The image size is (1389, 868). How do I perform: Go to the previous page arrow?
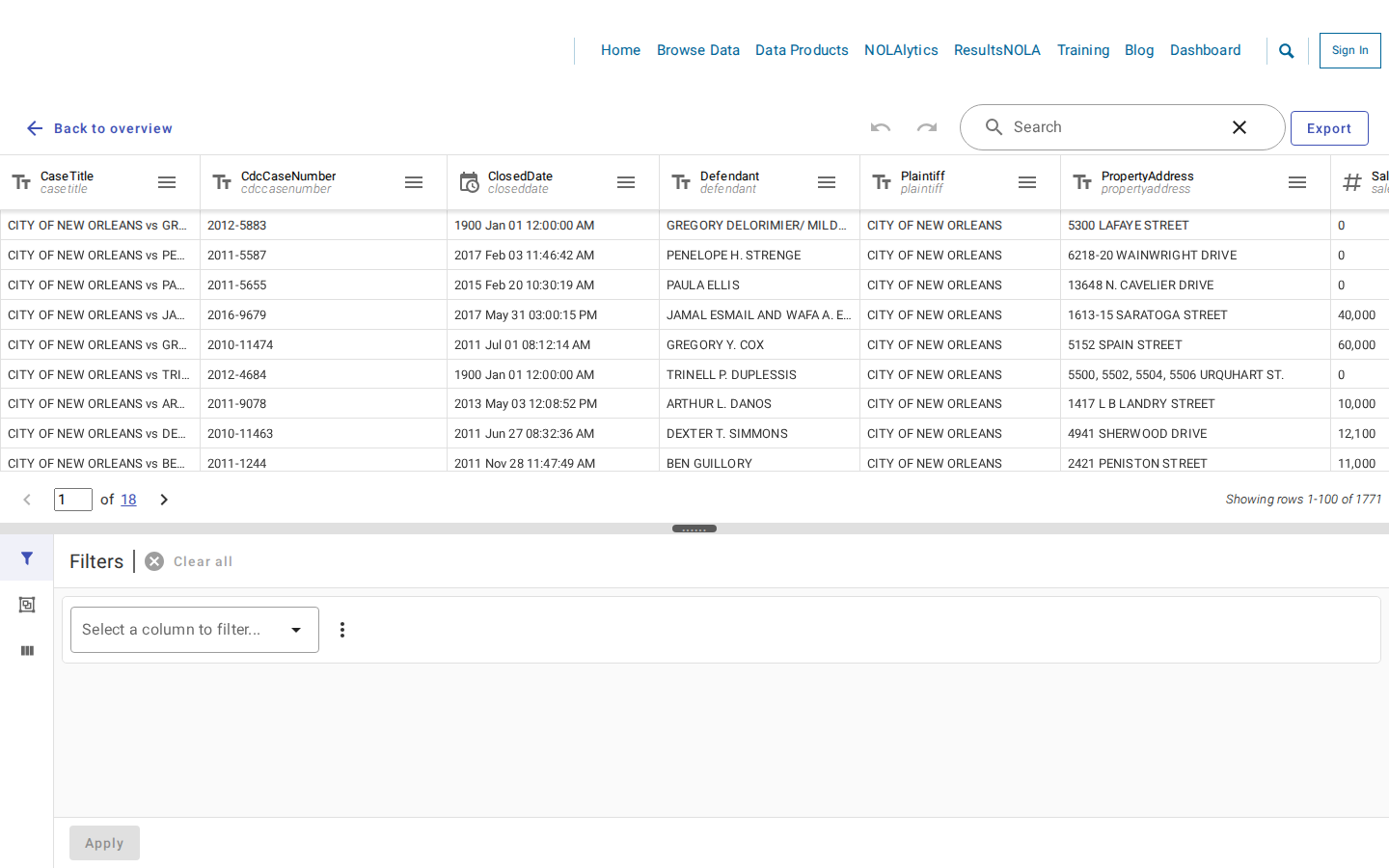(x=27, y=500)
